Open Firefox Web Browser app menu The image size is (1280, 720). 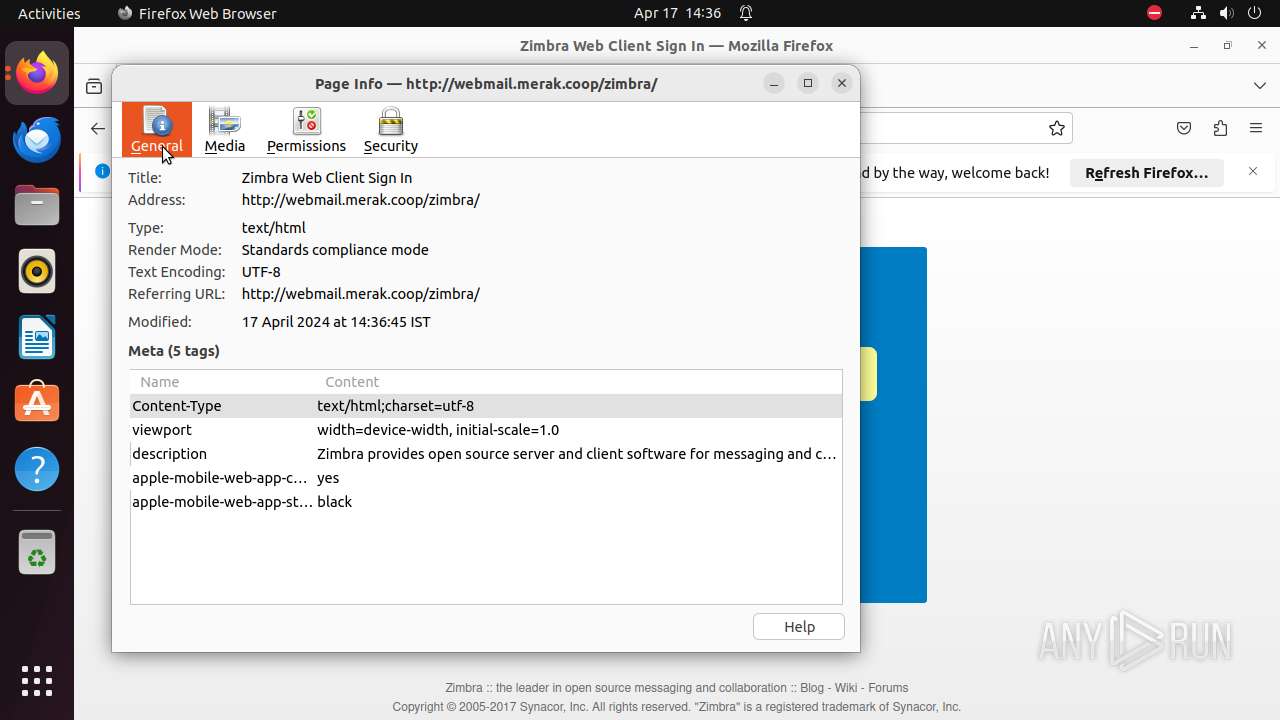pyautogui.click(x=197, y=13)
